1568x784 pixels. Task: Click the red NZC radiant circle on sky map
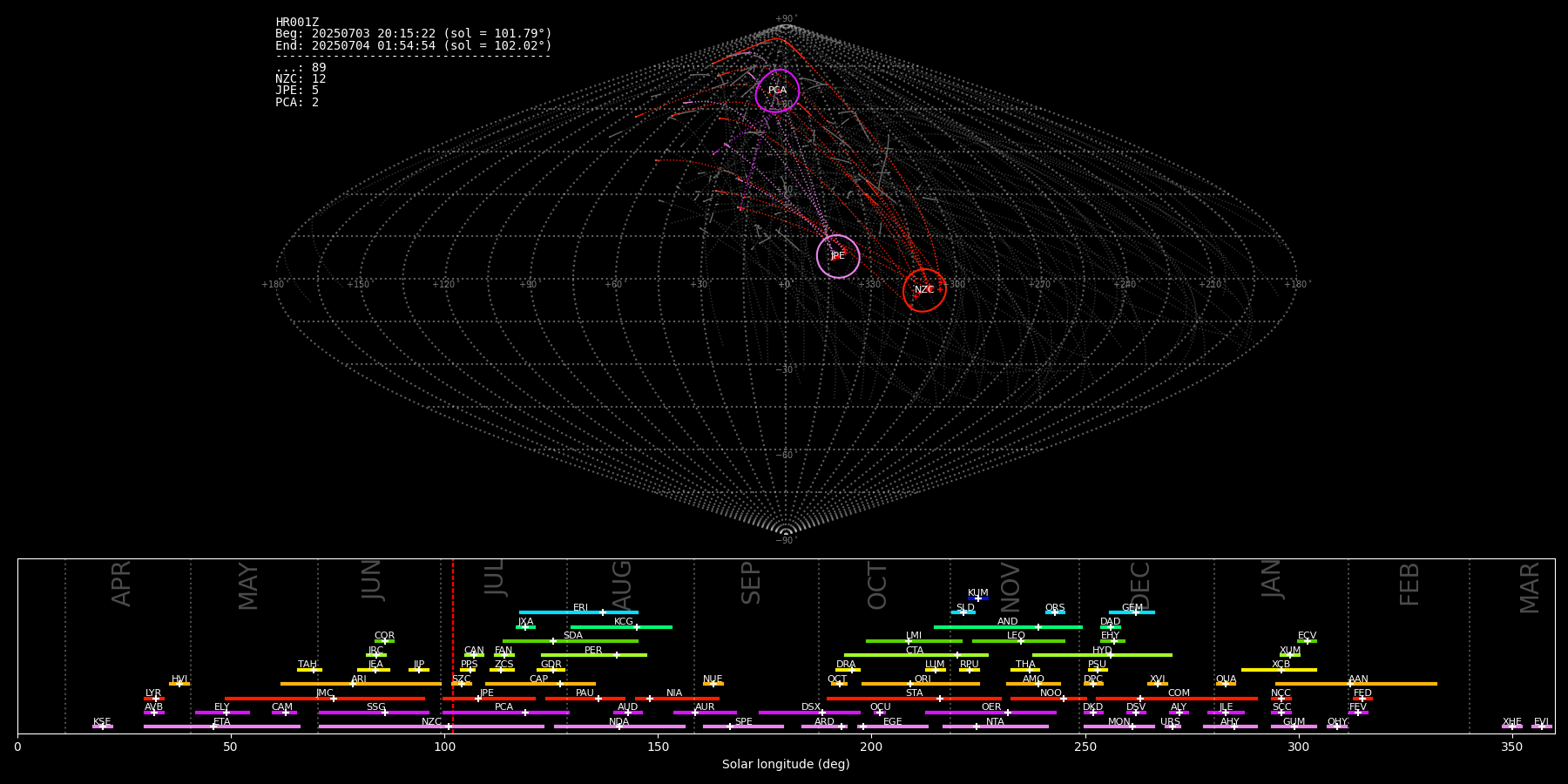(924, 290)
